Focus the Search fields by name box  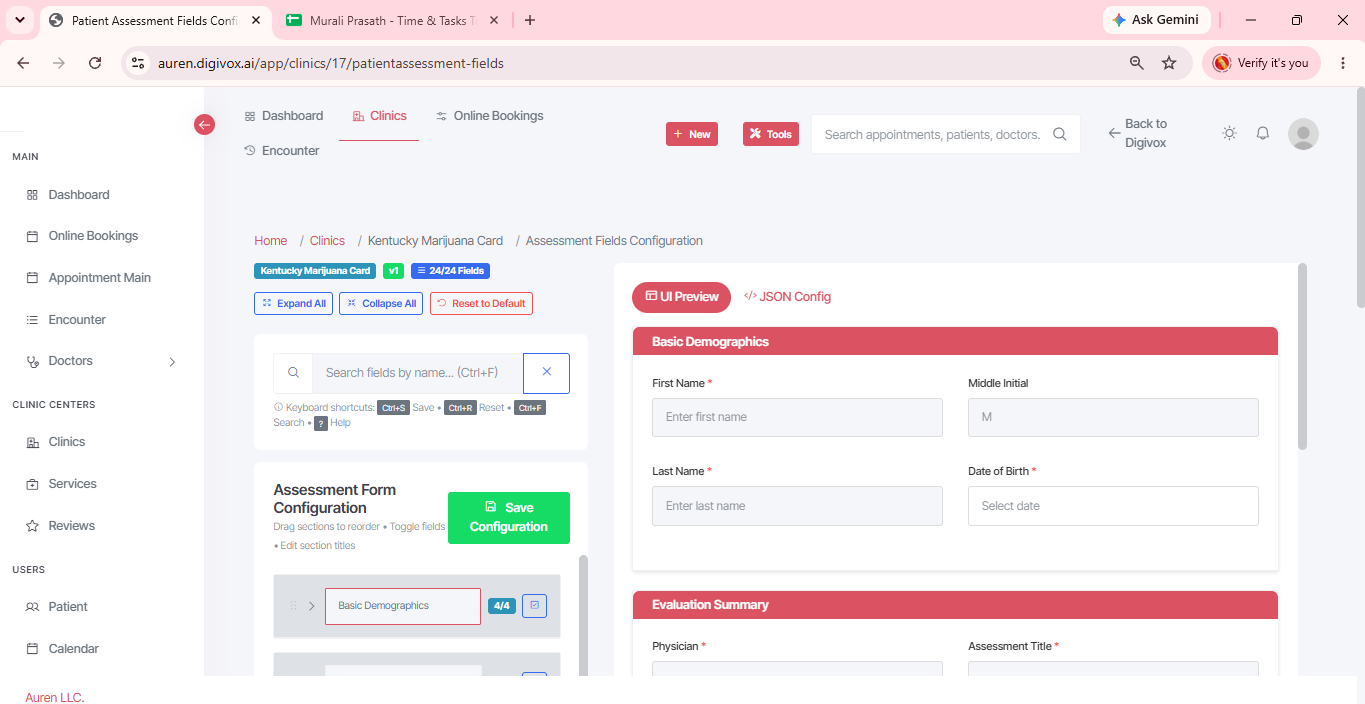[x=417, y=372]
